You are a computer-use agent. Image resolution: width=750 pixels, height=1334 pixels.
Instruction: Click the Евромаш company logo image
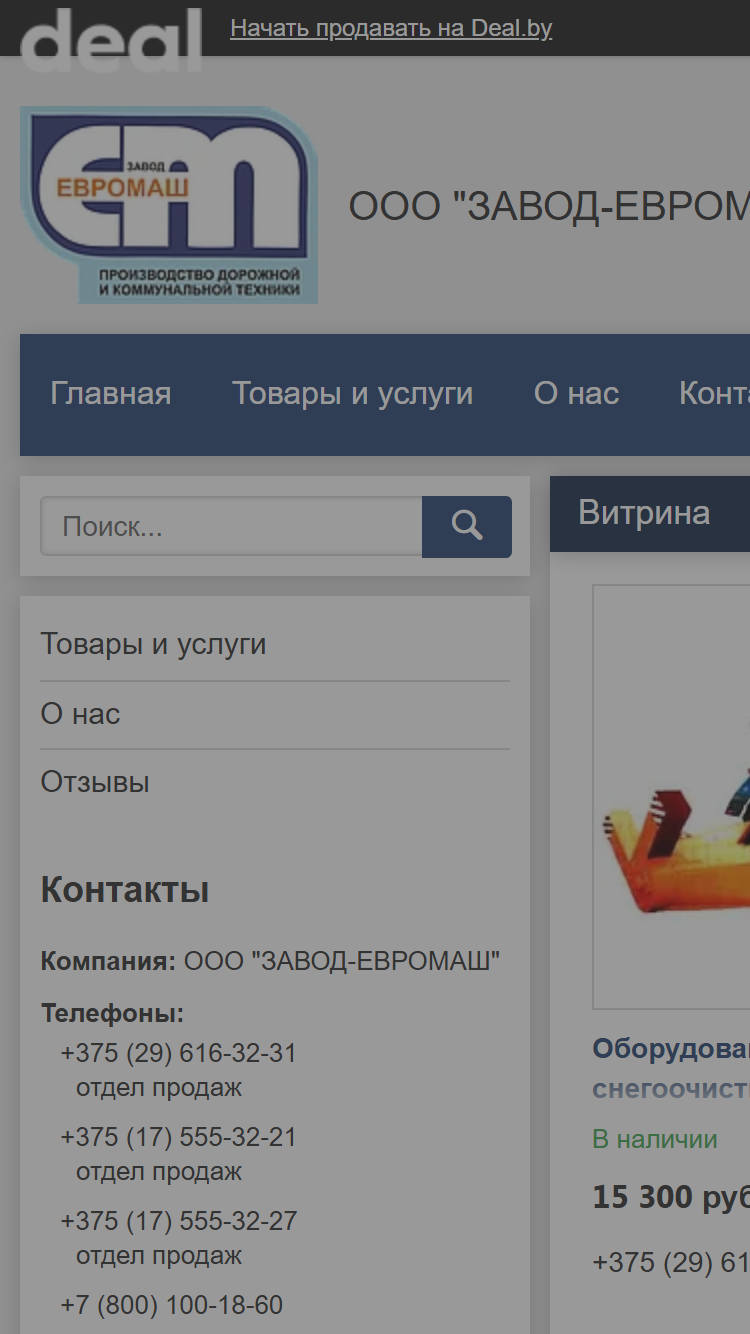[x=169, y=205]
